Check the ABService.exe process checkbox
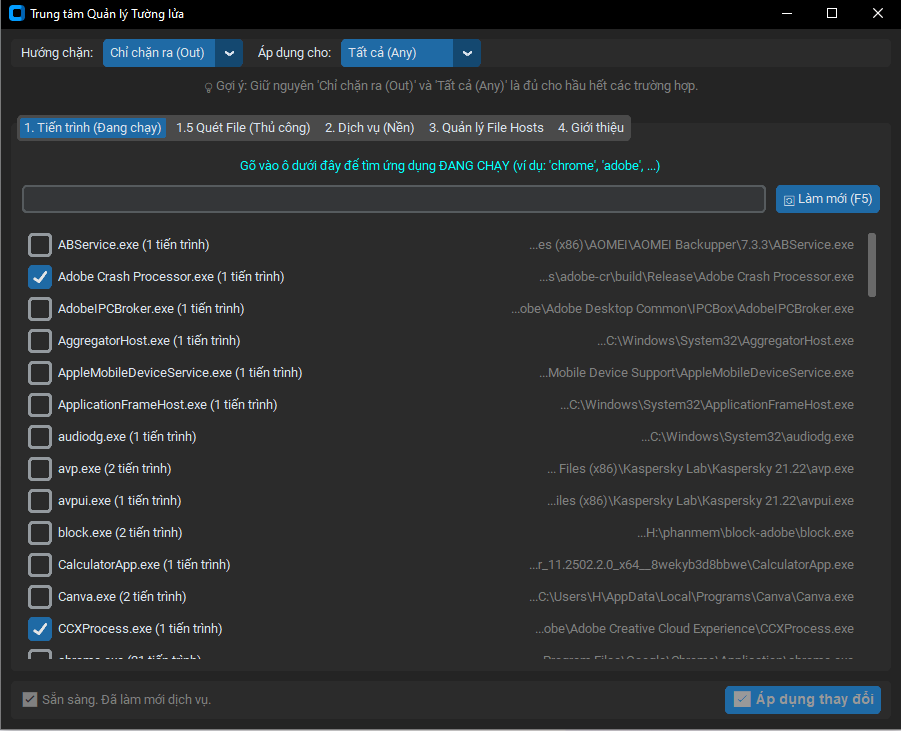 40,245
